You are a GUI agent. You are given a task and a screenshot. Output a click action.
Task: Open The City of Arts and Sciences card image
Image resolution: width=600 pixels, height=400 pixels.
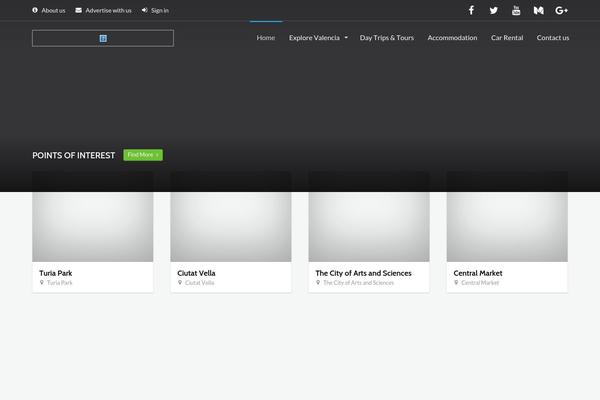(369, 217)
